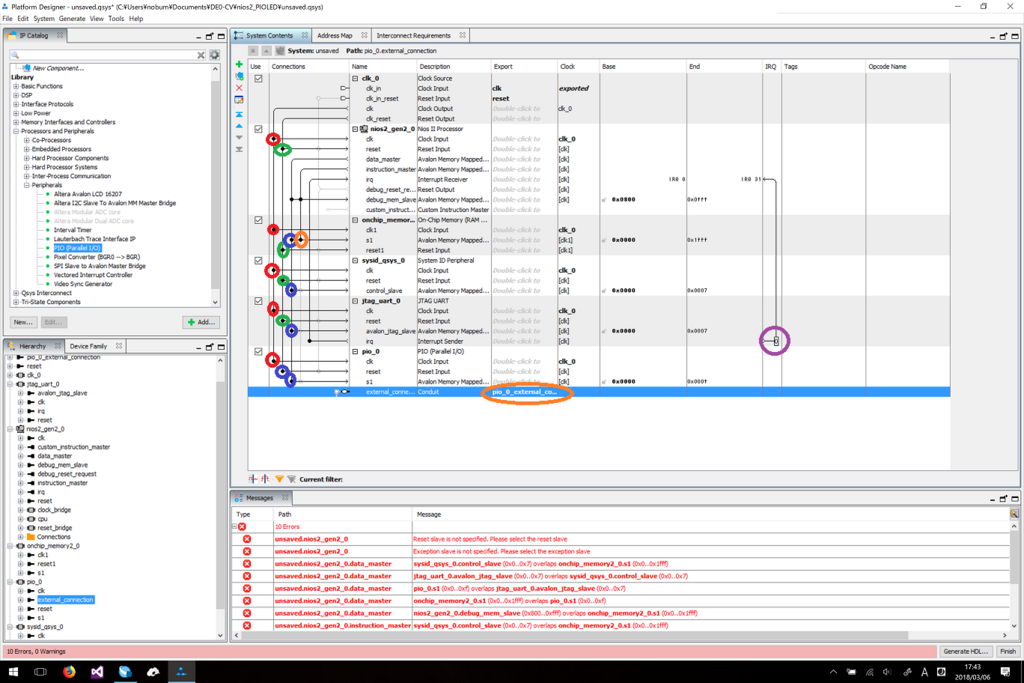The width and height of the screenshot is (1024, 683).
Task: Click Task View icon in taskbar
Action: point(40,671)
